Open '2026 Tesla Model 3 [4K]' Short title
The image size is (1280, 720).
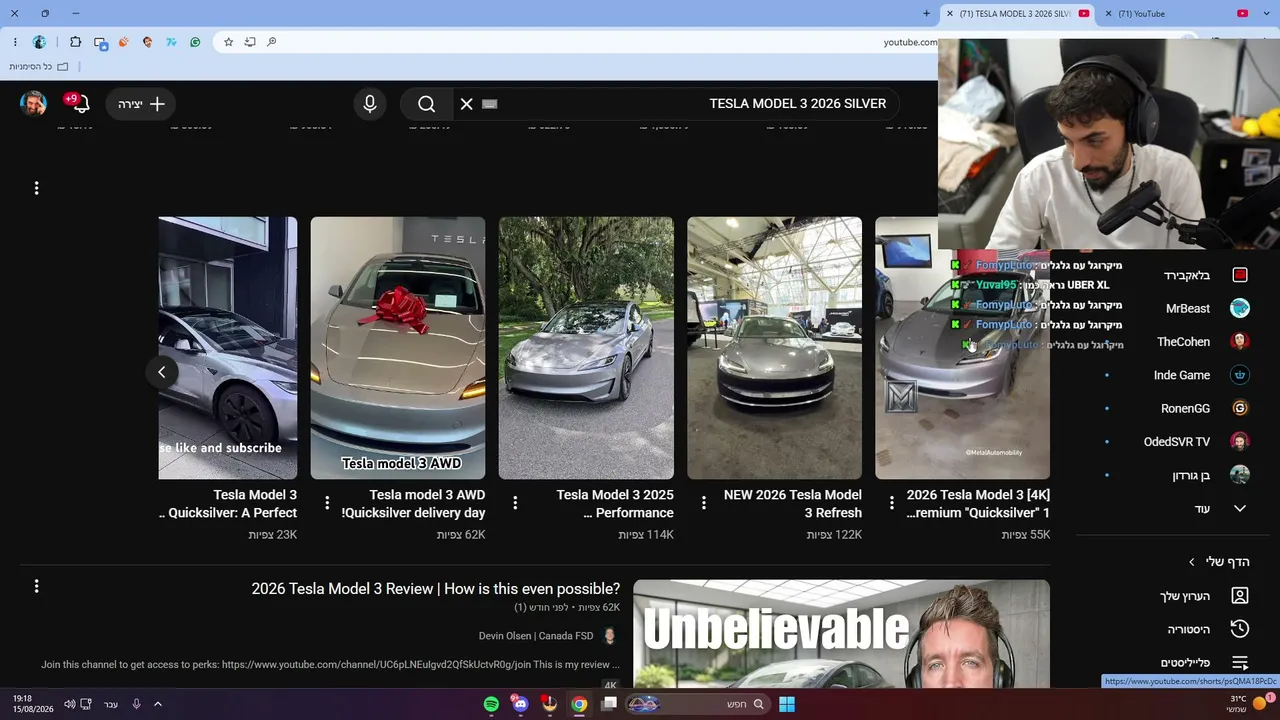977,504
